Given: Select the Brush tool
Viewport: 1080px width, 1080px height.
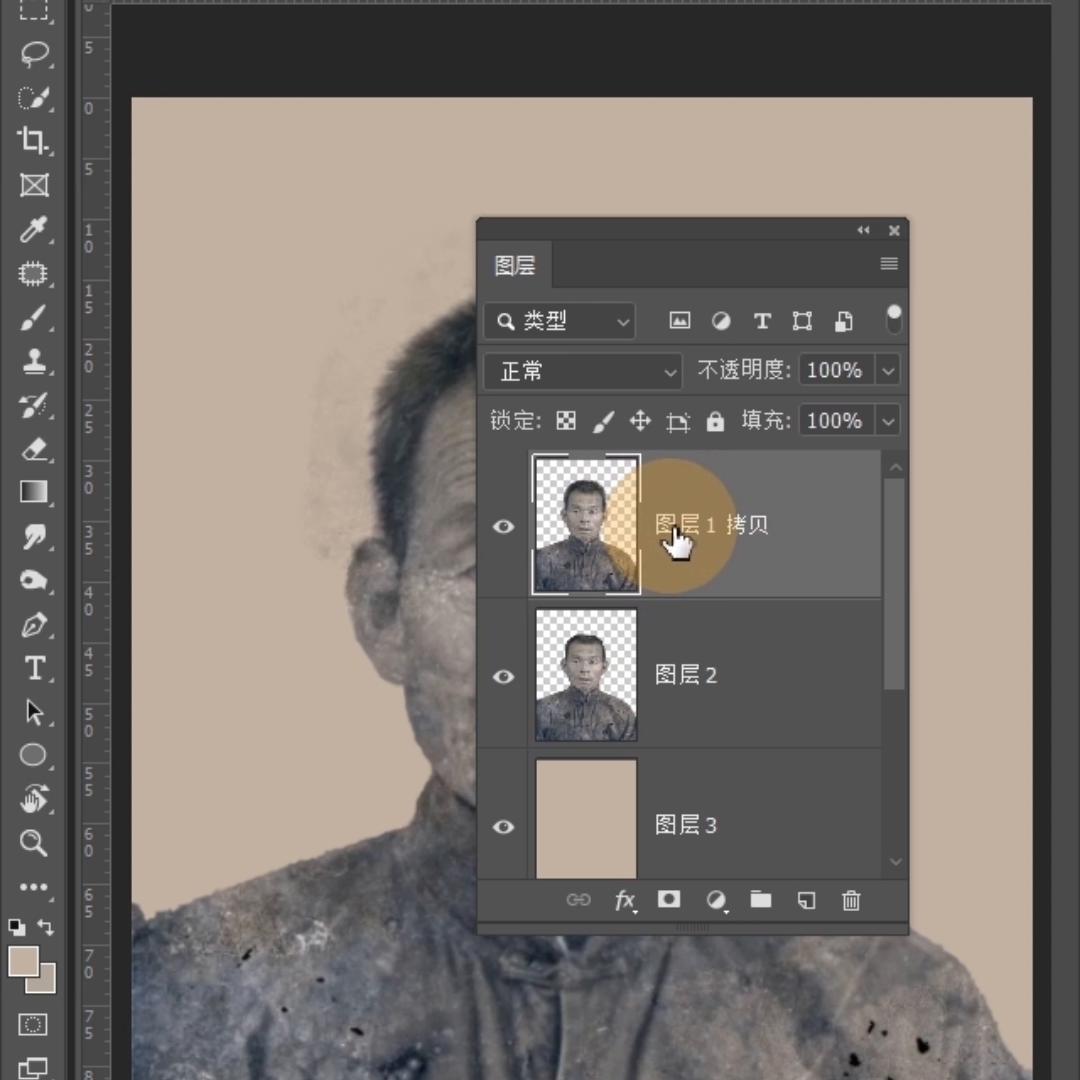Looking at the screenshot, I should (34, 317).
